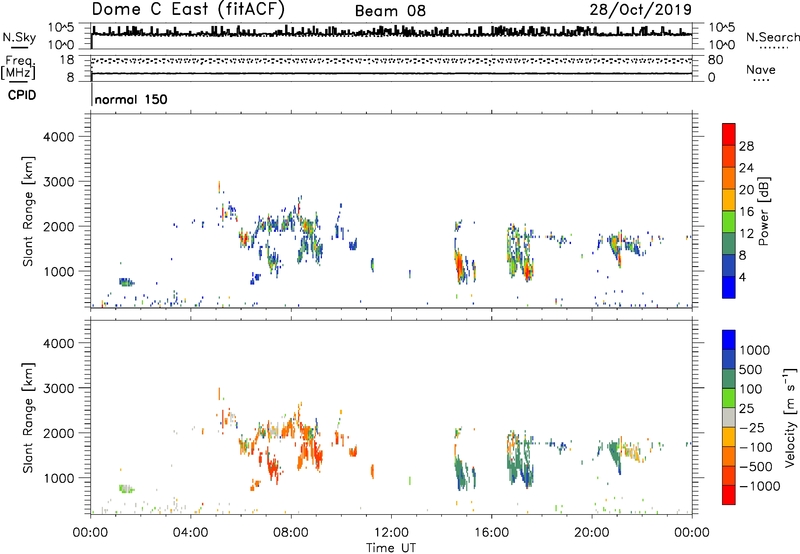
Task: Click the "Power [dB]" colorbar title
Action: (x=763, y=211)
